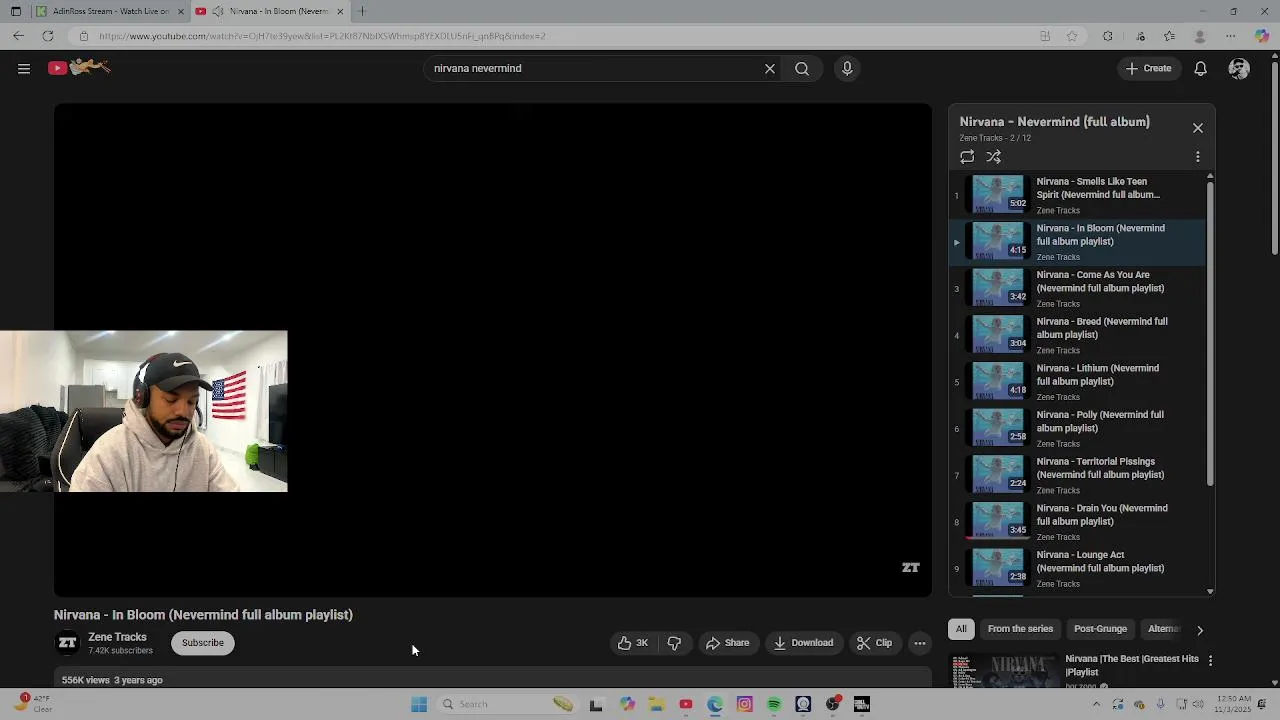Image resolution: width=1280 pixels, height=720 pixels.
Task: Select Post-Grunge chip
Action: (x=1100, y=629)
